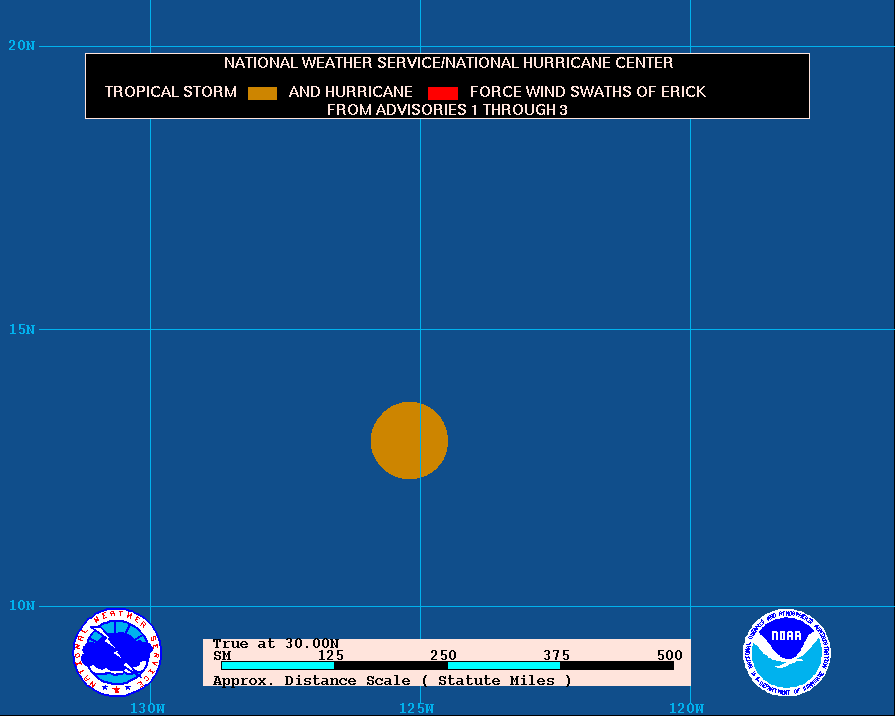Click the 'SM' unit label on scale
Image resolution: width=895 pixels, height=716 pixels.
click(222, 655)
